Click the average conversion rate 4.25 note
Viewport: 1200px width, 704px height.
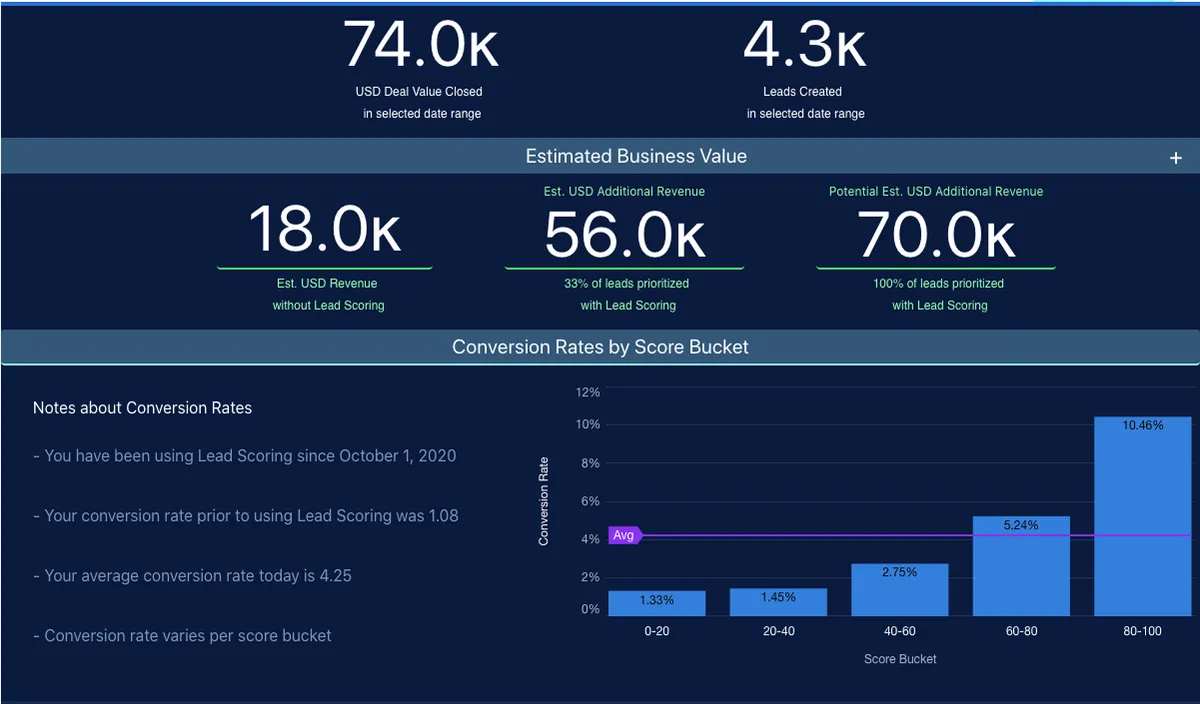192,576
